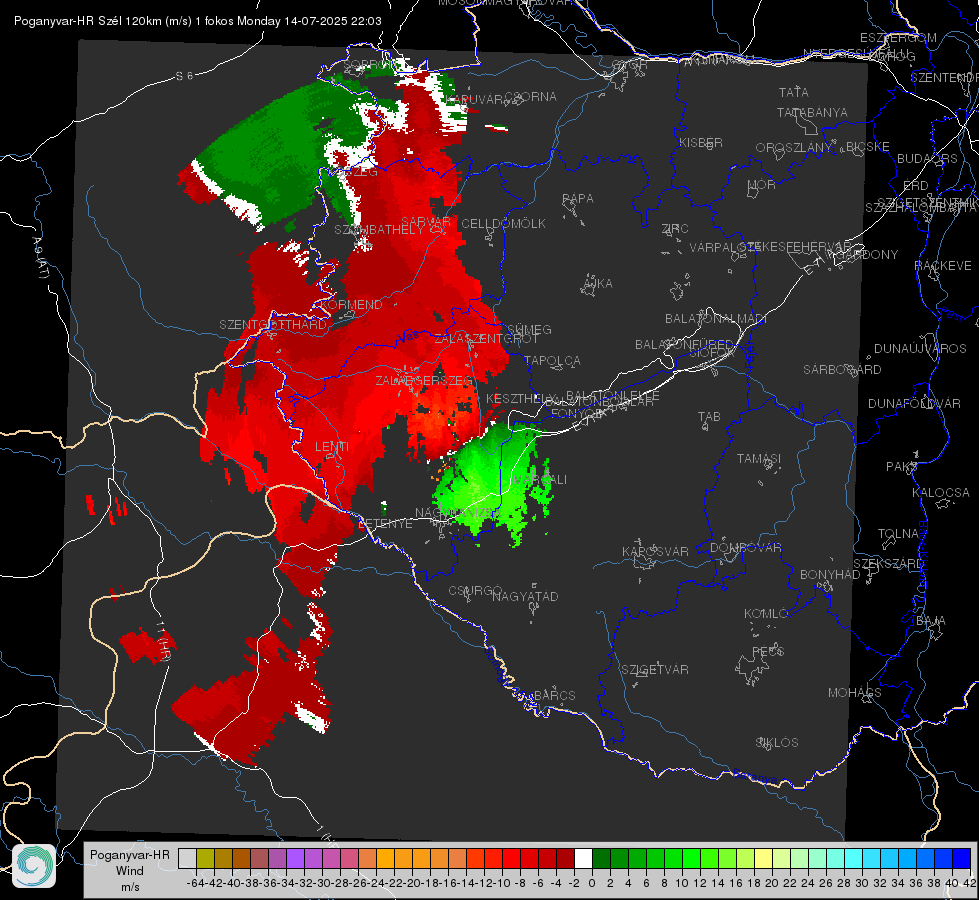979x900 pixels.
Task: Click the KALOCSA label
Action: 941,493
